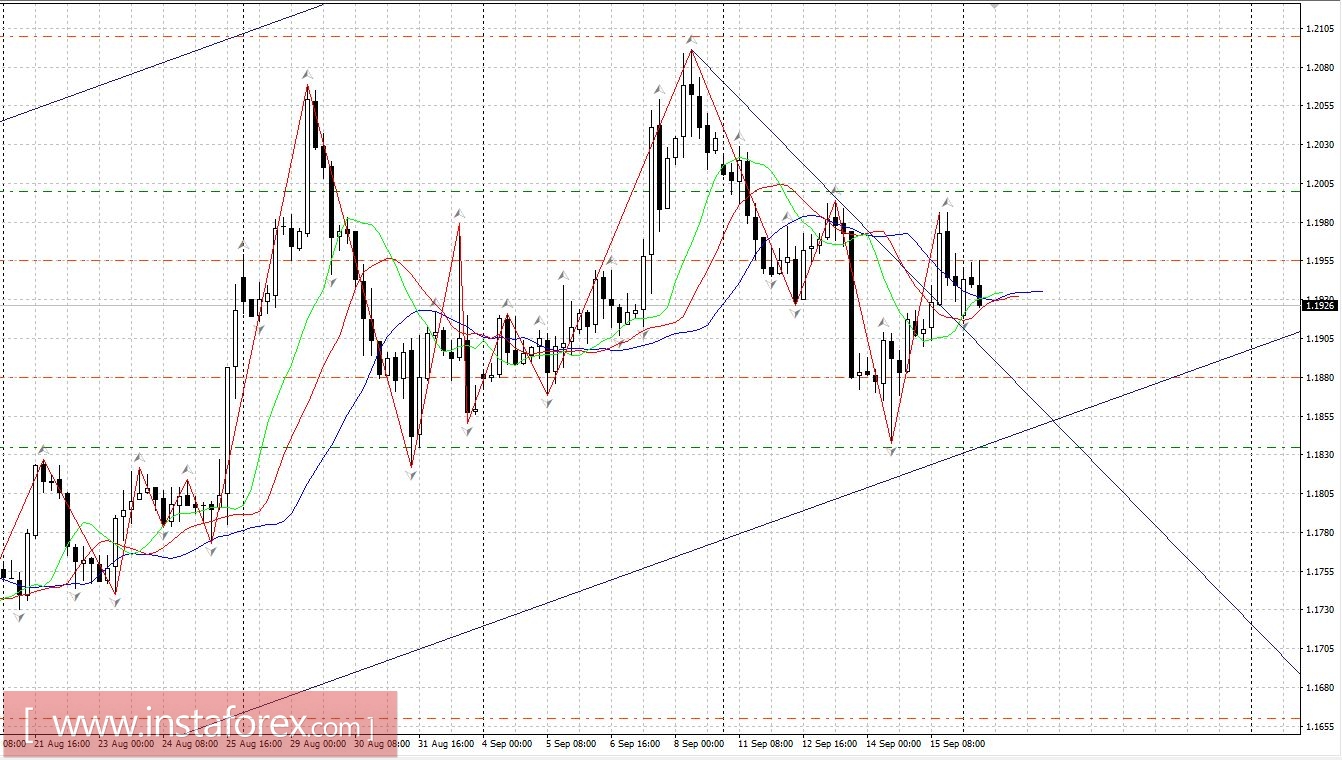Select the 1.1655 price axis label

point(1321,726)
